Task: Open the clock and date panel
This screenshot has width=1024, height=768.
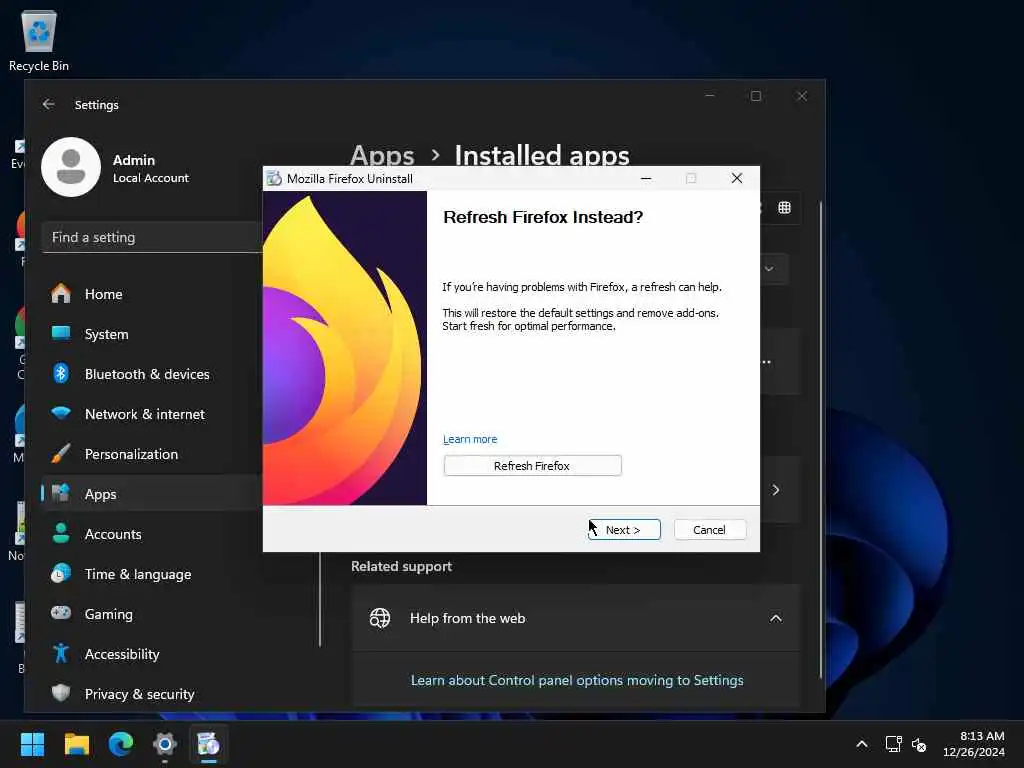Action: [x=973, y=744]
